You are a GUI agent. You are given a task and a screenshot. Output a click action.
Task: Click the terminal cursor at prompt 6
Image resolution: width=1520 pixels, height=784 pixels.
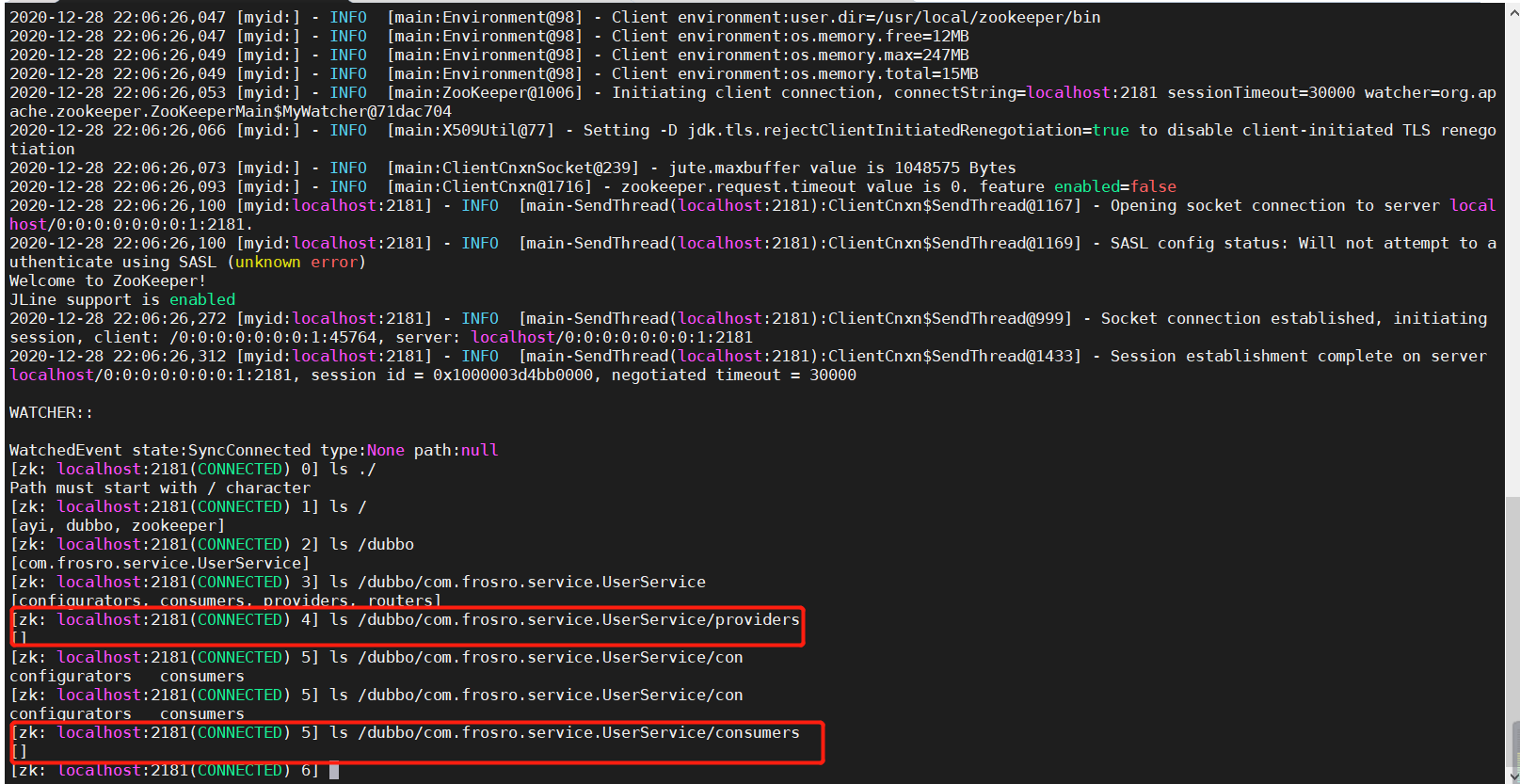click(333, 771)
